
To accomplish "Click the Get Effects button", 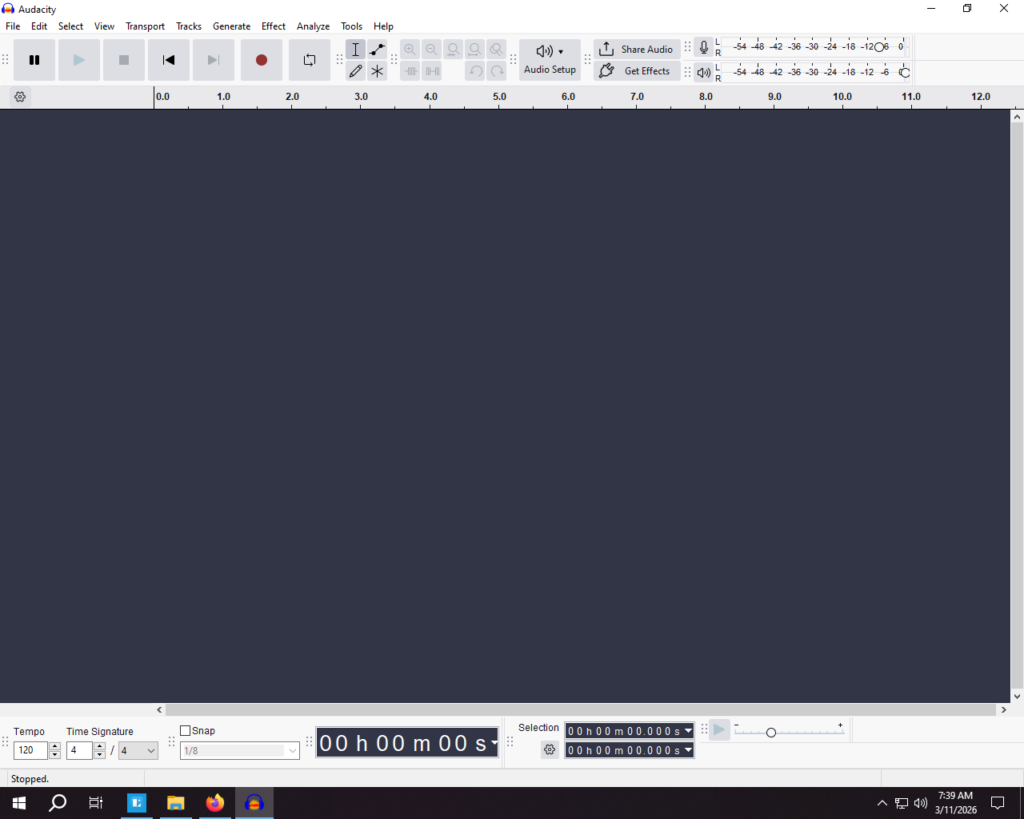I will 637,71.
